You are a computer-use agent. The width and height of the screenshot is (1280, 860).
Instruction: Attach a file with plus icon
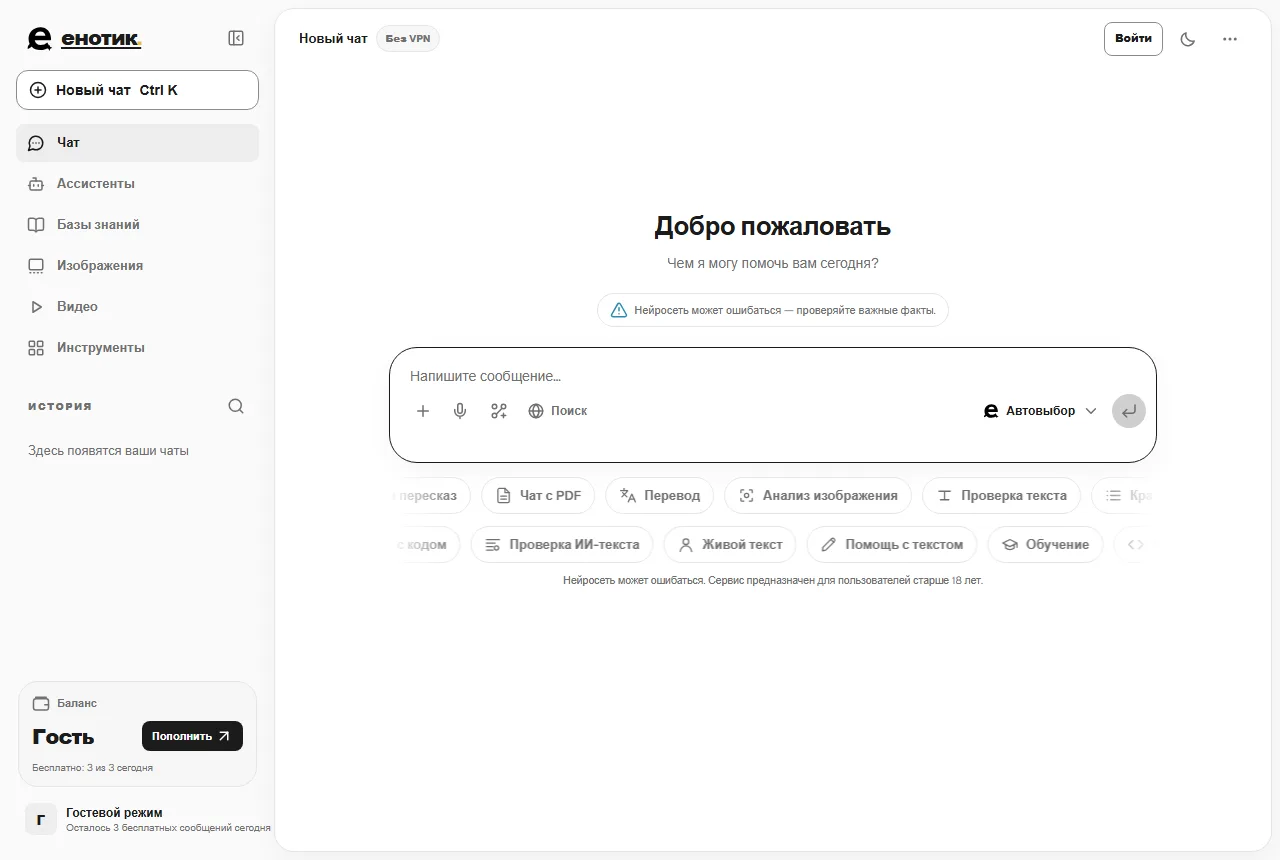pos(423,411)
